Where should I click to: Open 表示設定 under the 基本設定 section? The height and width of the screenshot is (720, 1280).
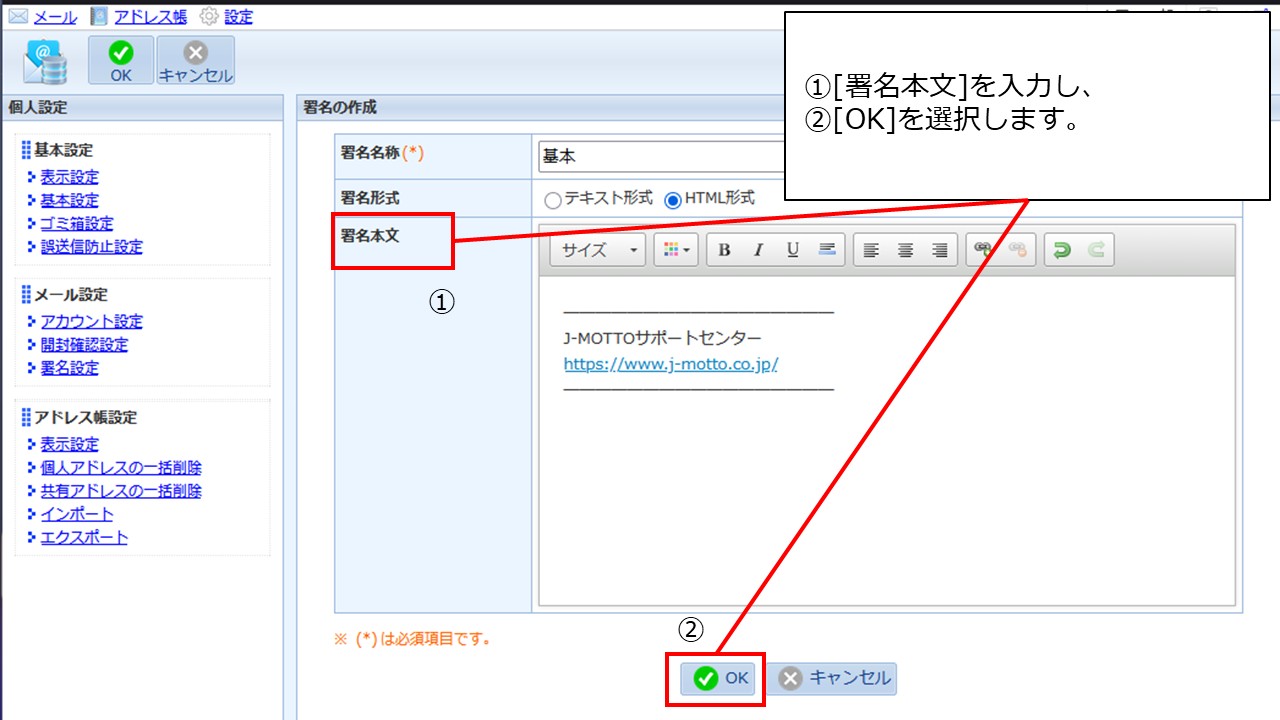tap(70, 177)
